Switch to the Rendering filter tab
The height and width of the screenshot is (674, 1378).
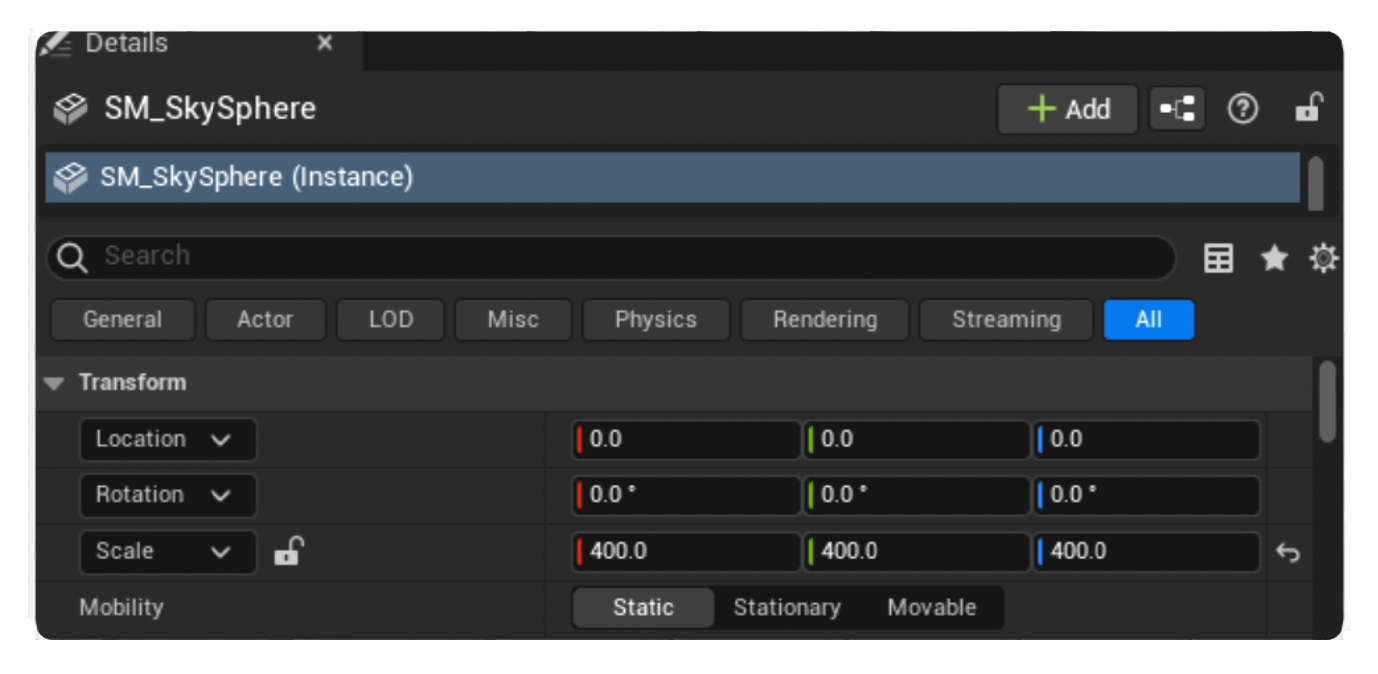pyautogui.click(x=824, y=320)
